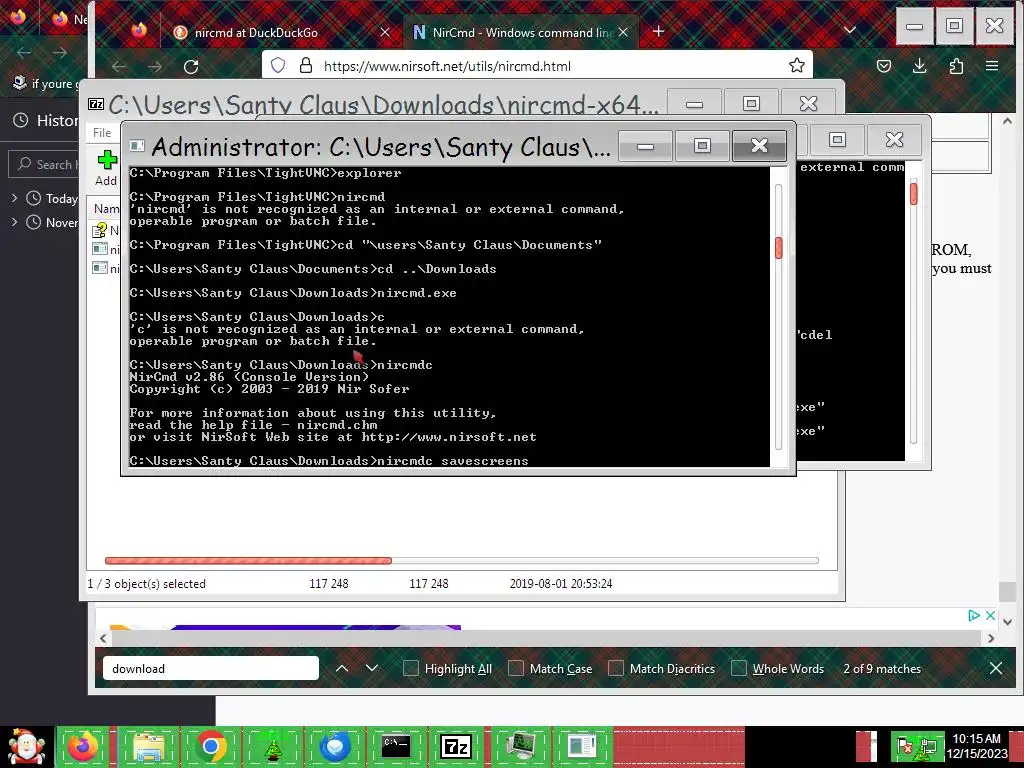Go back in the Firefox toolbar

pyautogui.click(x=119, y=67)
